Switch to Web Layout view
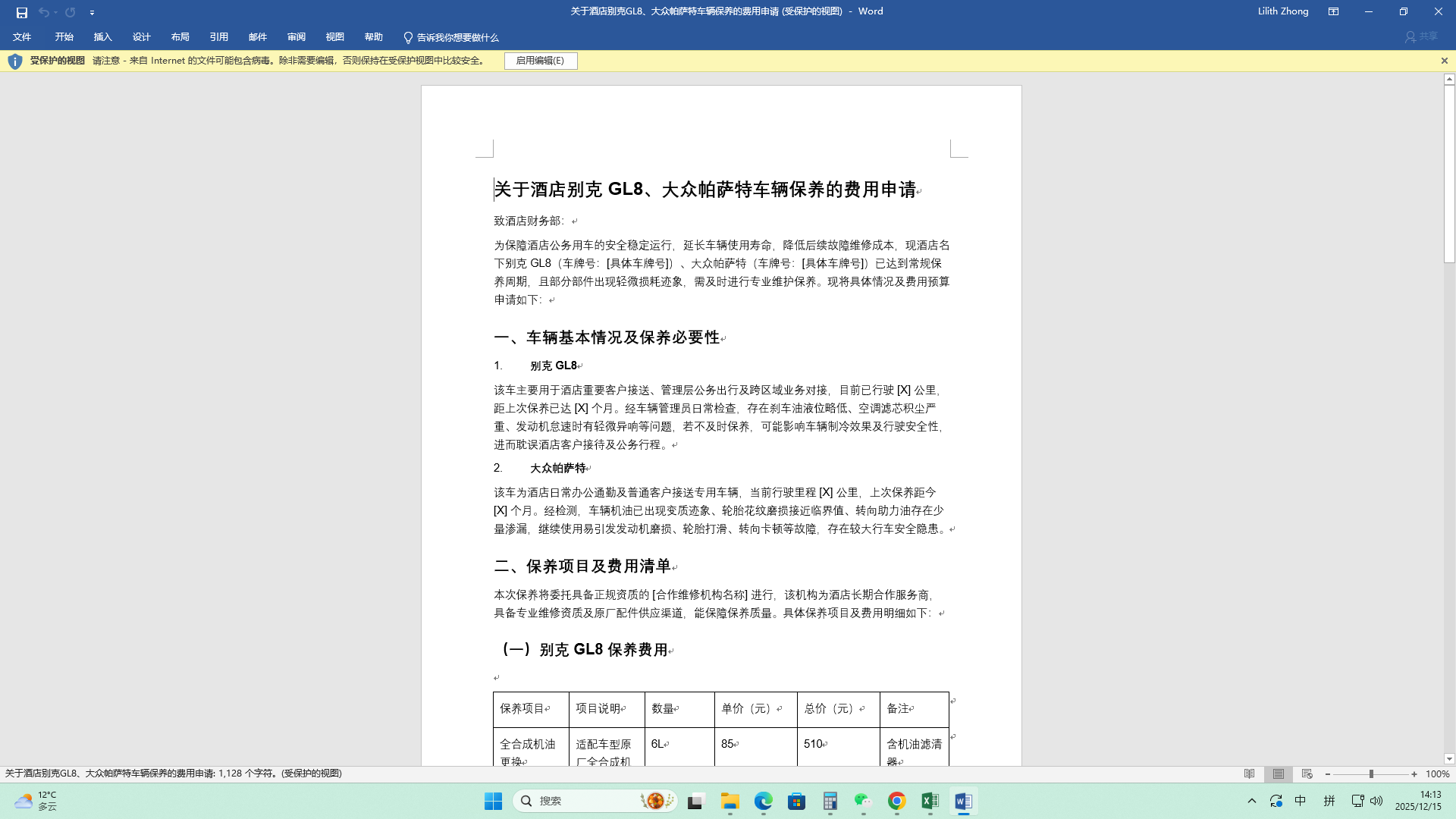The image size is (1456, 819). (1307, 774)
